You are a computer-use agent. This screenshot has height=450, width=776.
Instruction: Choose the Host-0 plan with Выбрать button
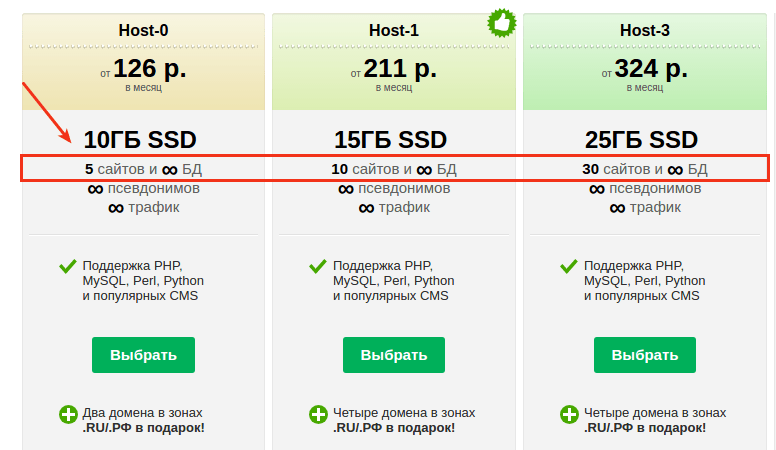(144, 355)
